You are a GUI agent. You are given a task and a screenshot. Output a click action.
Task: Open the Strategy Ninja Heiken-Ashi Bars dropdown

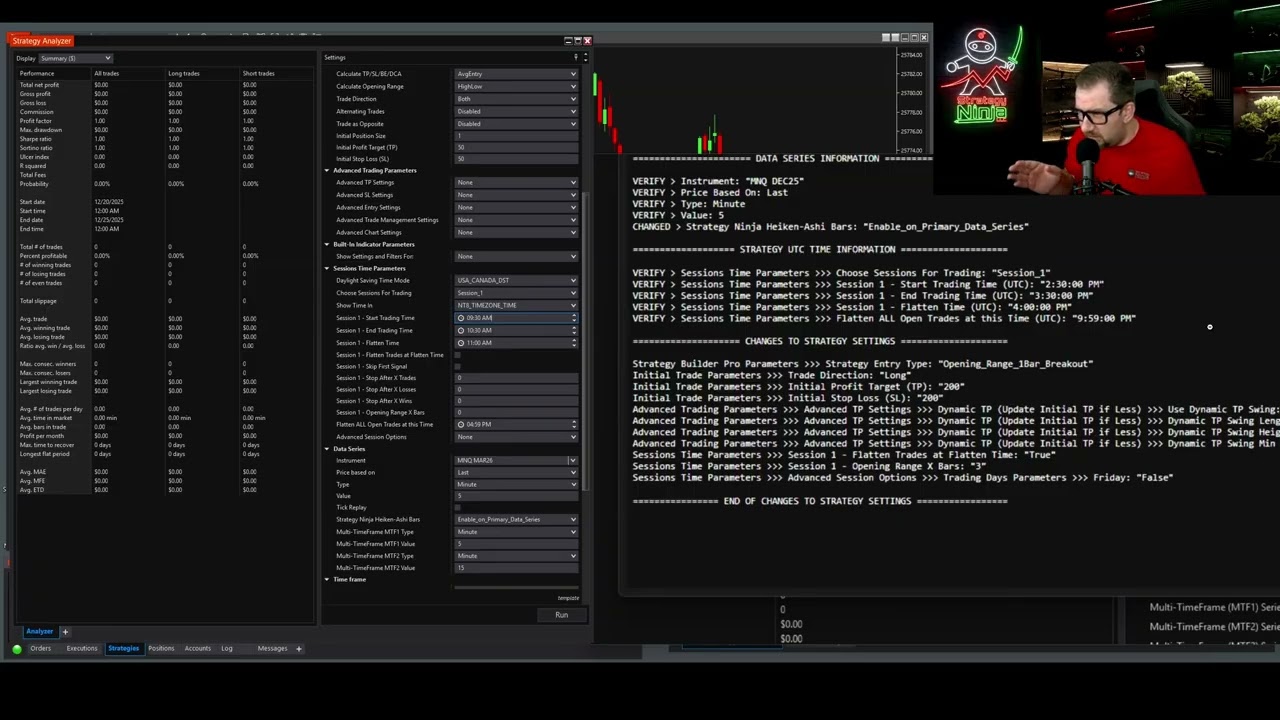click(x=516, y=519)
